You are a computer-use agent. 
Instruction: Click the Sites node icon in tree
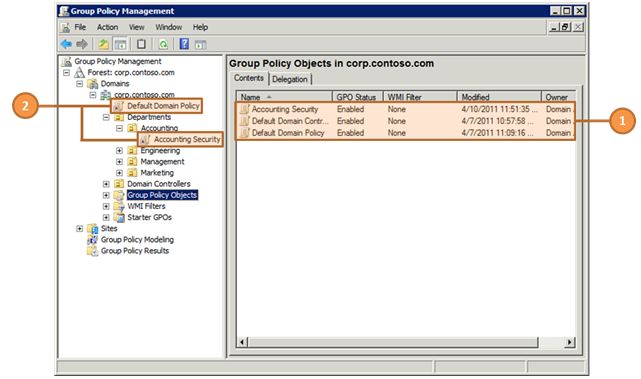tap(93, 229)
